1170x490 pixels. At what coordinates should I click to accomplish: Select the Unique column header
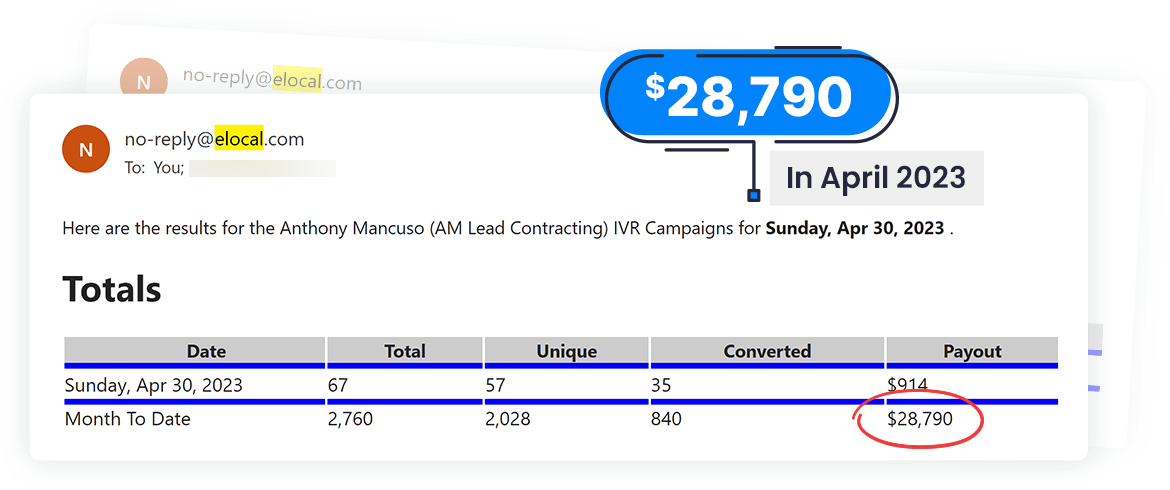[567, 351]
